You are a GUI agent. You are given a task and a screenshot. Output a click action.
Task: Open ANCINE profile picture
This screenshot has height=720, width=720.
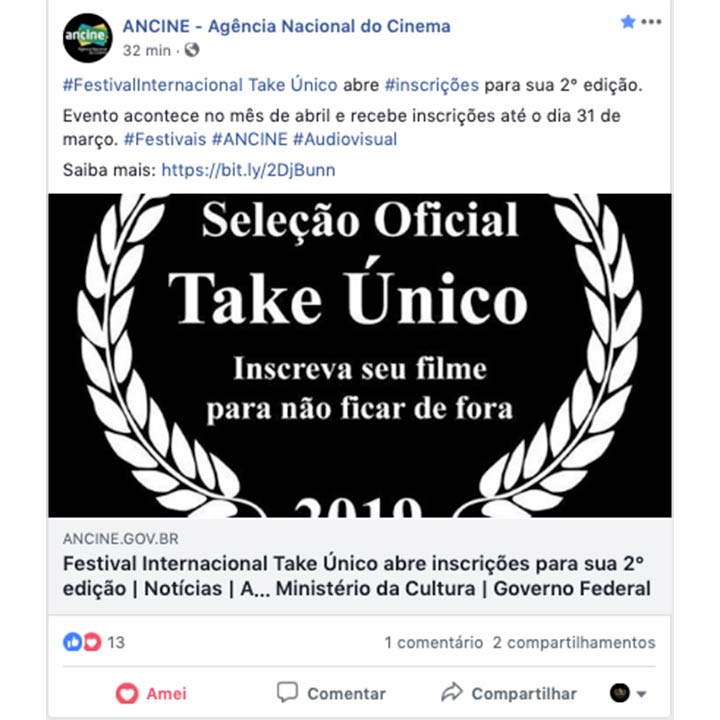(x=87, y=38)
